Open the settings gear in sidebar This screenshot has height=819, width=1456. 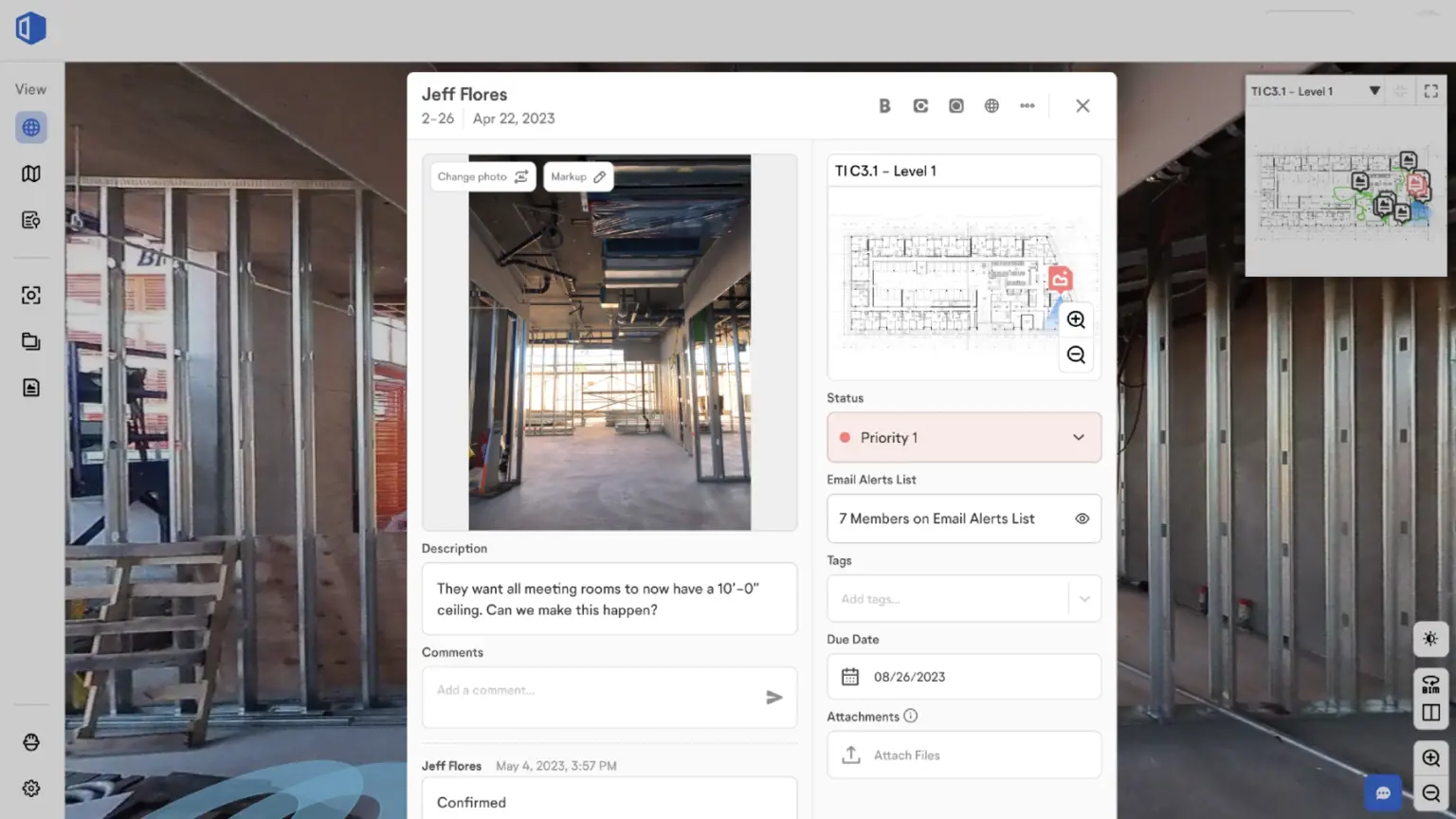tap(31, 789)
